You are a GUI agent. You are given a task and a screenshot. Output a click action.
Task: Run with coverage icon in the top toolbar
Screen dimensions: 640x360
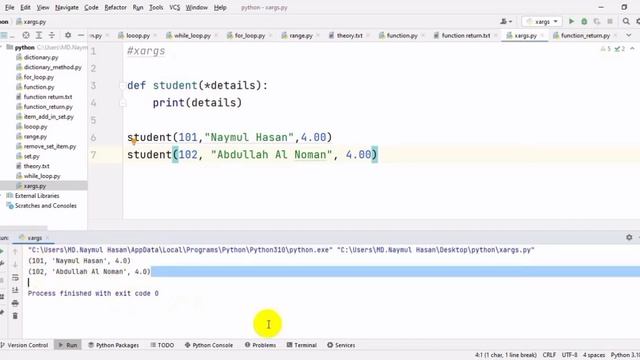[597, 21]
